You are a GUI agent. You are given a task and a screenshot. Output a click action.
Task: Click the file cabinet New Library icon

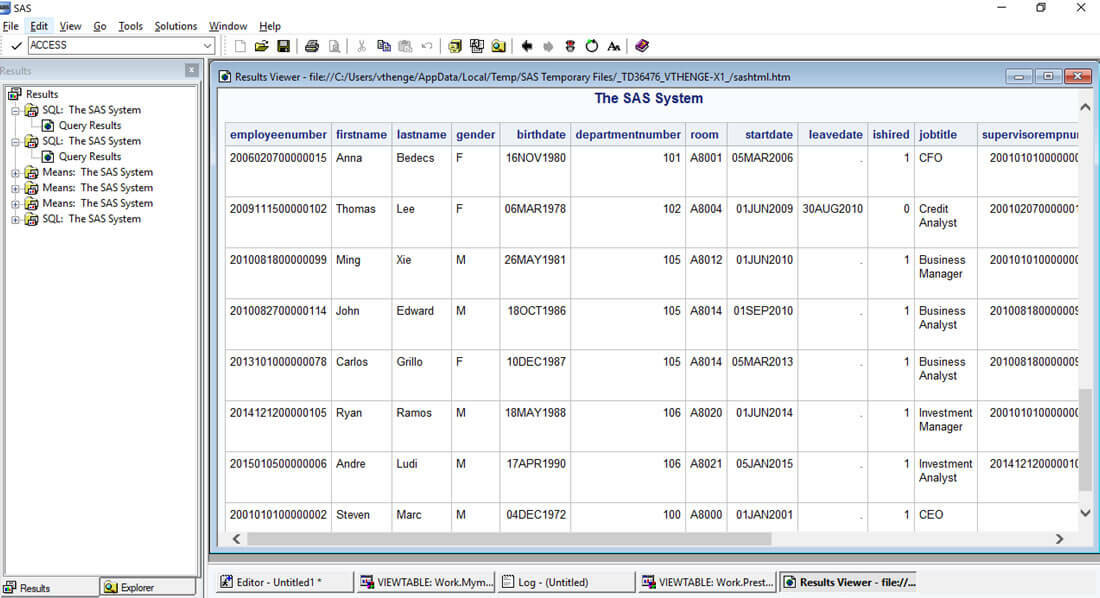pyautogui.click(x=455, y=46)
